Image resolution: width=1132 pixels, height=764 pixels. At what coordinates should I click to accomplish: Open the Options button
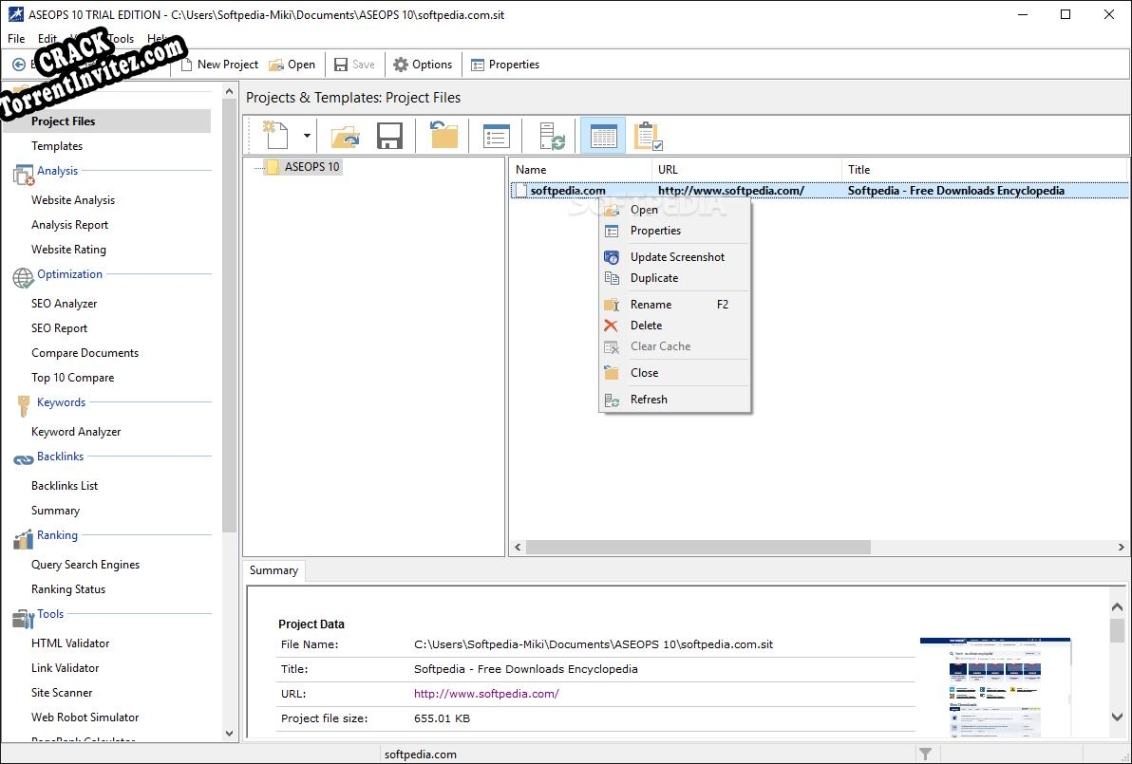[422, 64]
